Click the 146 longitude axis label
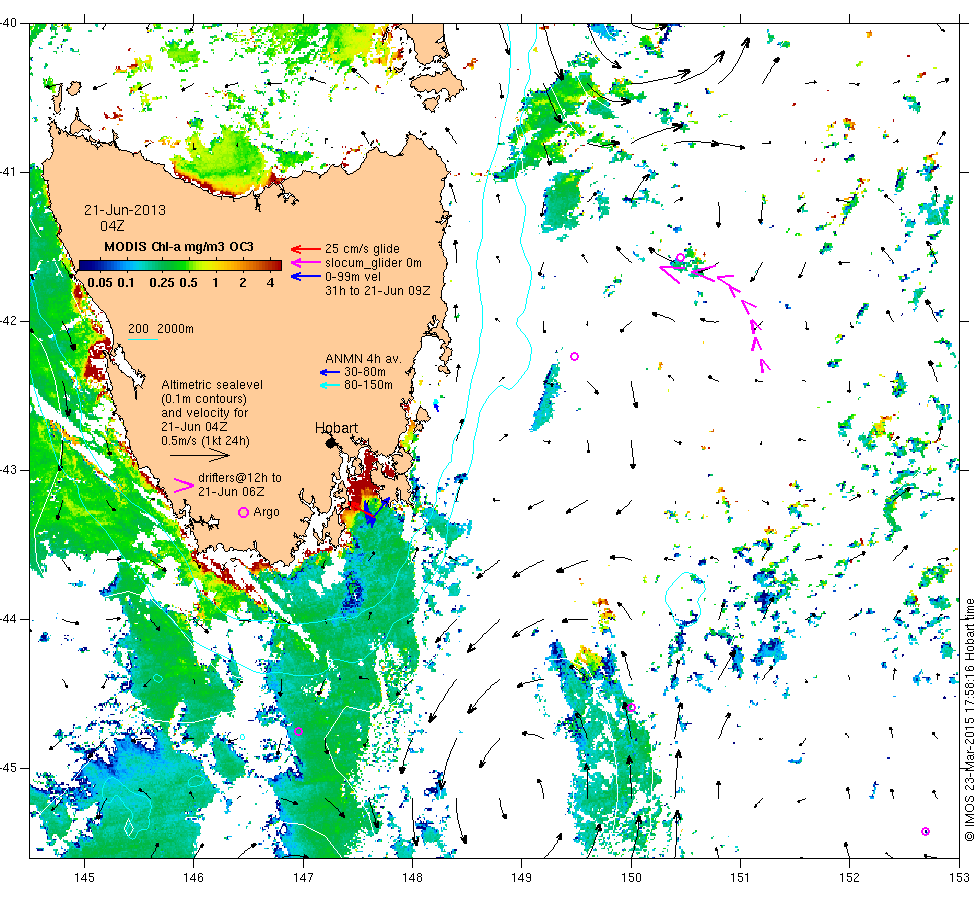Image resolution: width=980 pixels, height=900 pixels. click(194, 878)
